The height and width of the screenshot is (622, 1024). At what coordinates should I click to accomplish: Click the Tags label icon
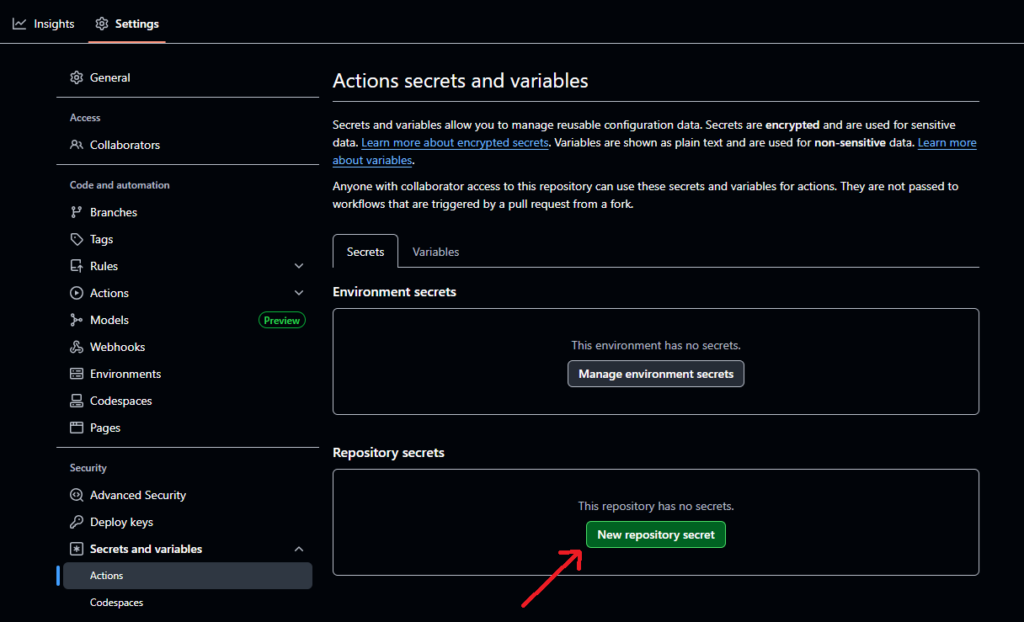[77, 239]
